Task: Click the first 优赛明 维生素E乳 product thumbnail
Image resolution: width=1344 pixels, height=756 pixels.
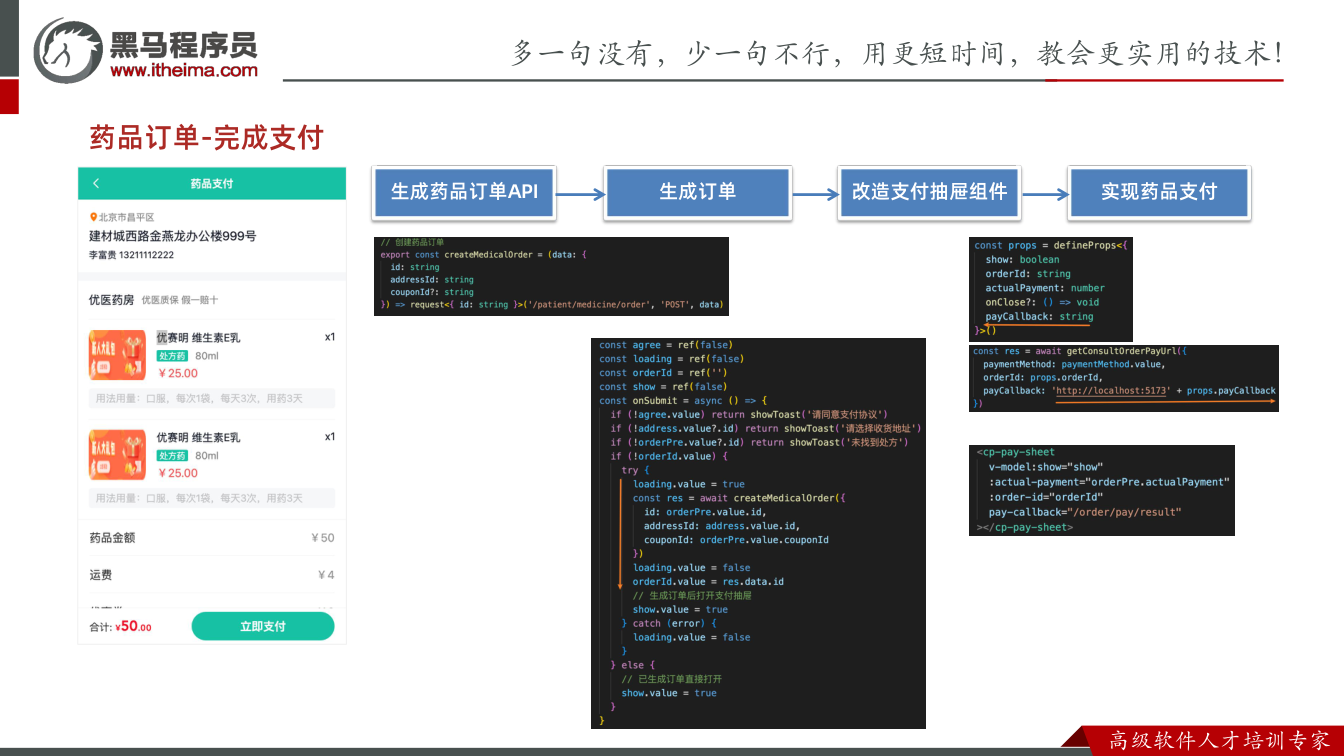Action: 117,355
